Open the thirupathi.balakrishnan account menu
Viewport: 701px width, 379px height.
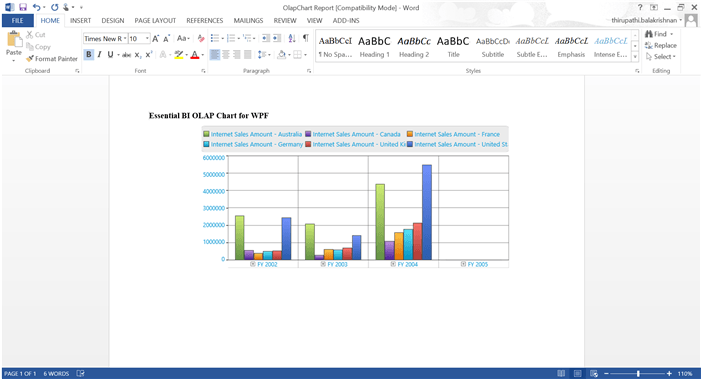[x=646, y=20]
